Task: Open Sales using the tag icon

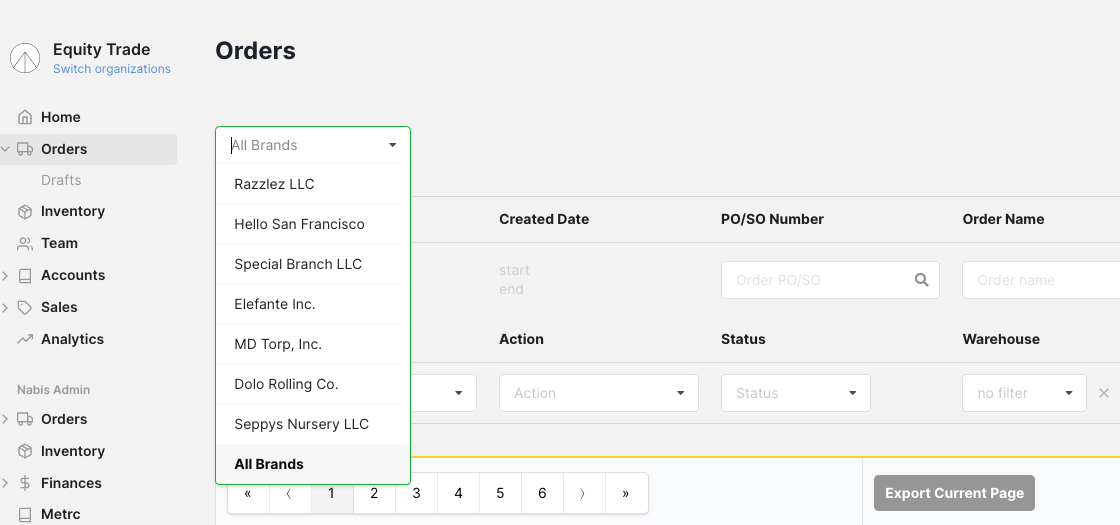Action: click(x=25, y=307)
